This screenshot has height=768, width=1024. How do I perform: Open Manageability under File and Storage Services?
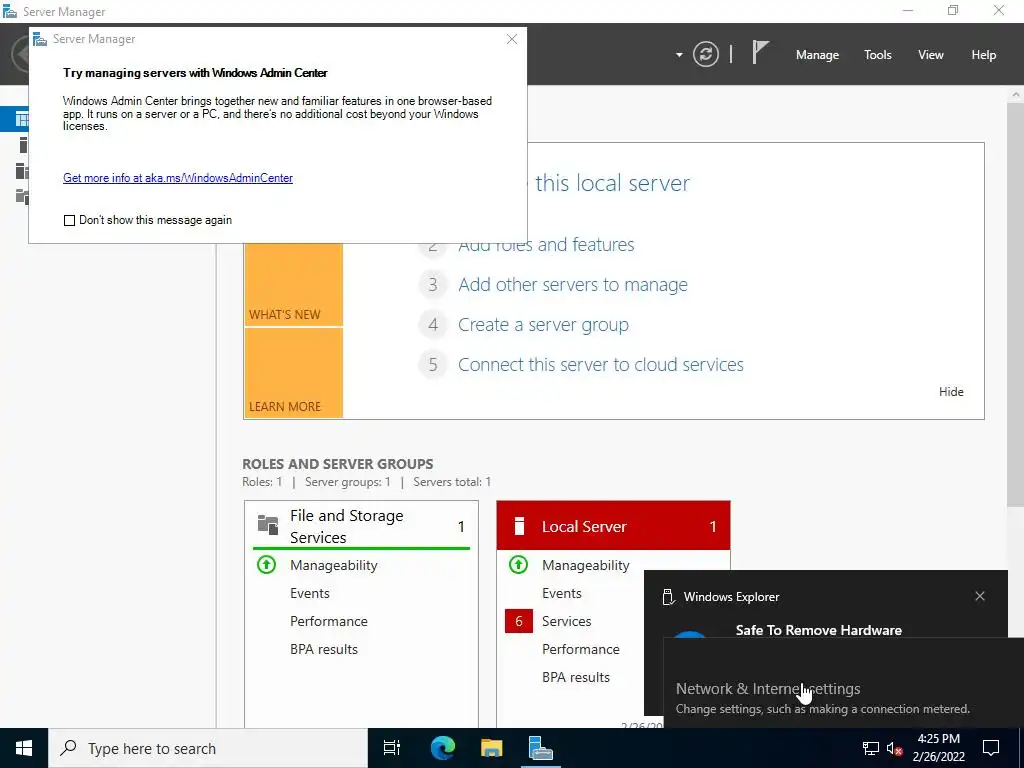(x=334, y=566)
